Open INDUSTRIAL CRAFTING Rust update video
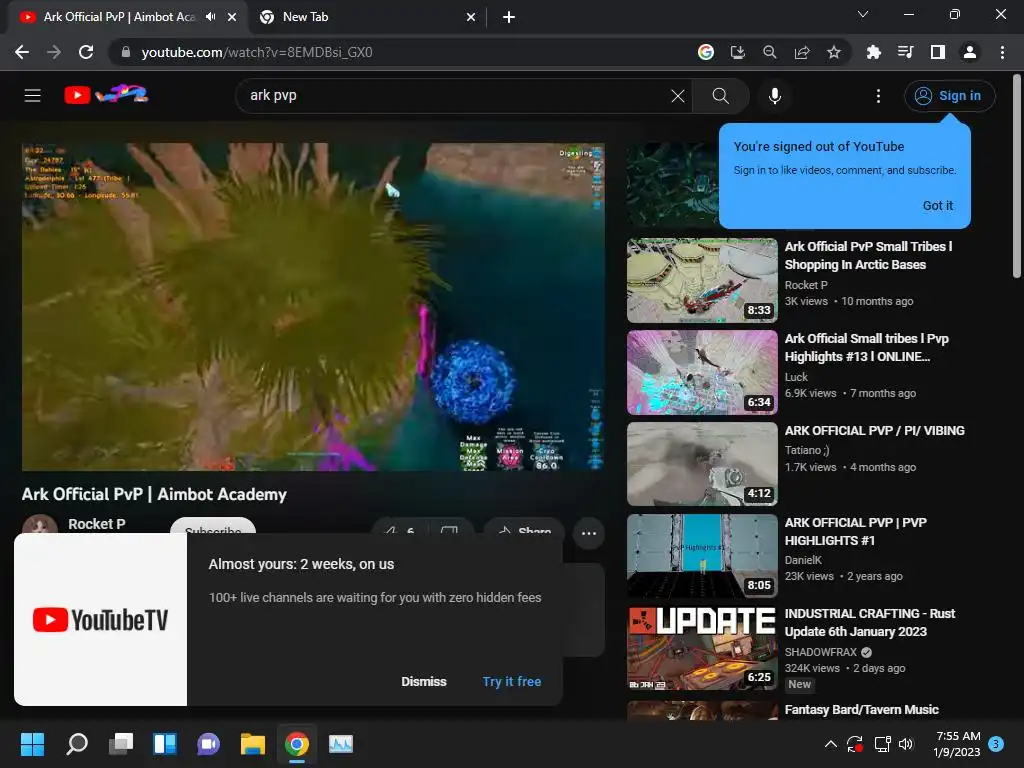Viewport: 1024px width, 768px height. [869, 622]
